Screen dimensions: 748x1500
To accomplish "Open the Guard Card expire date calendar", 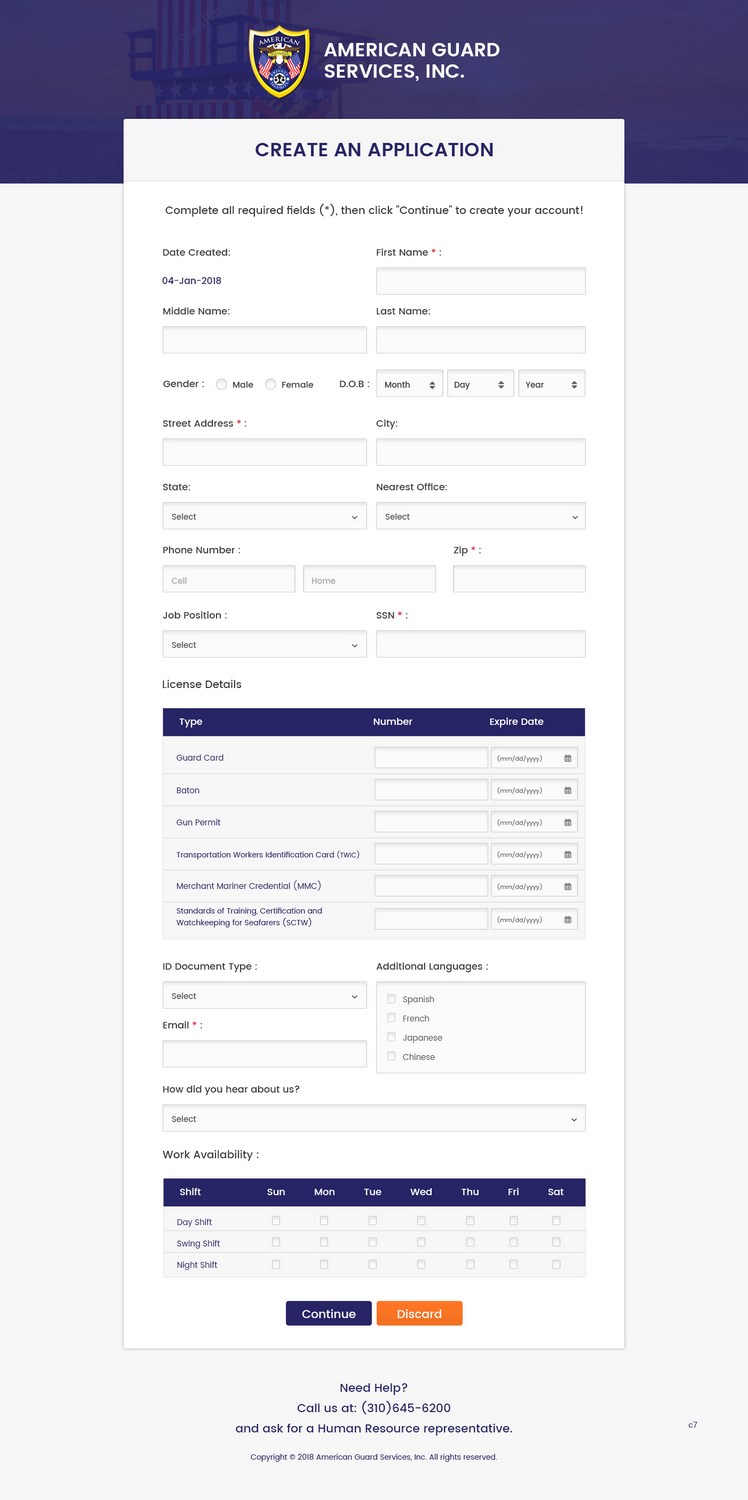I will click(570, 757).
